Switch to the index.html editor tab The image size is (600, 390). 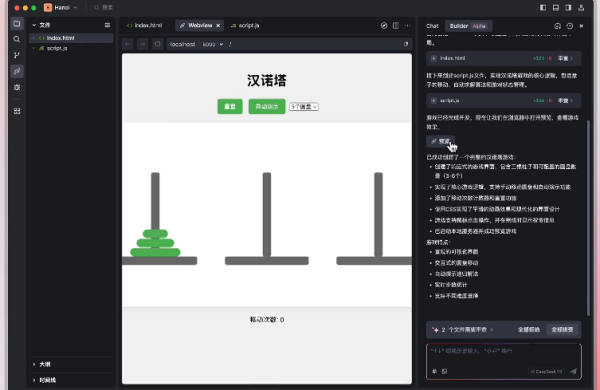(x=145, y=26)
